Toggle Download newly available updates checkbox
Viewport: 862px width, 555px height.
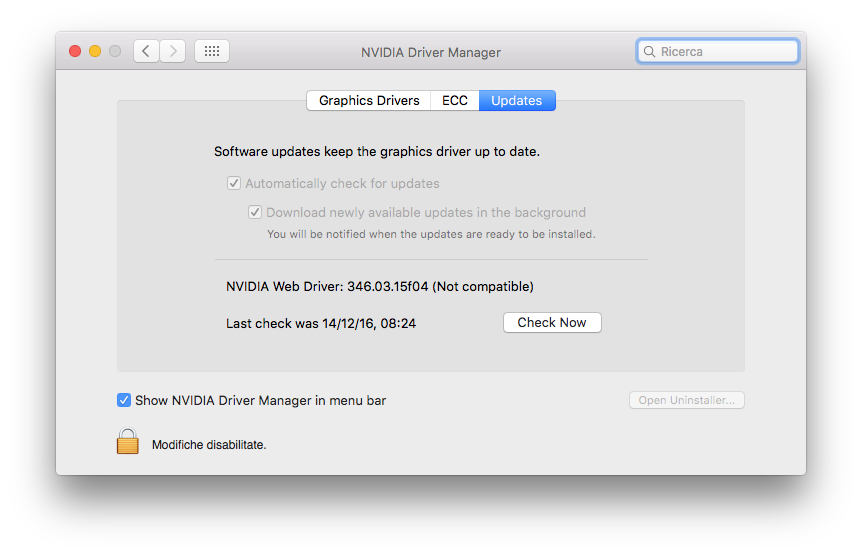point(255,212)
